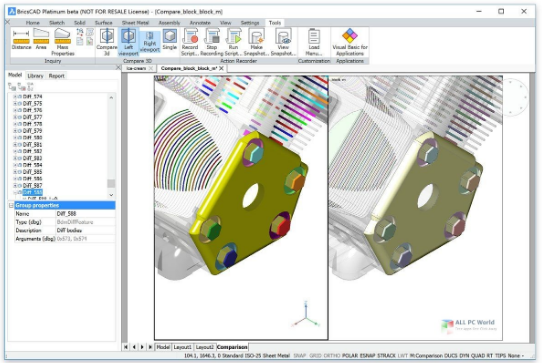Open the Home ribbon tab
The image size is (542, 363).
click(x=32, y=23)
